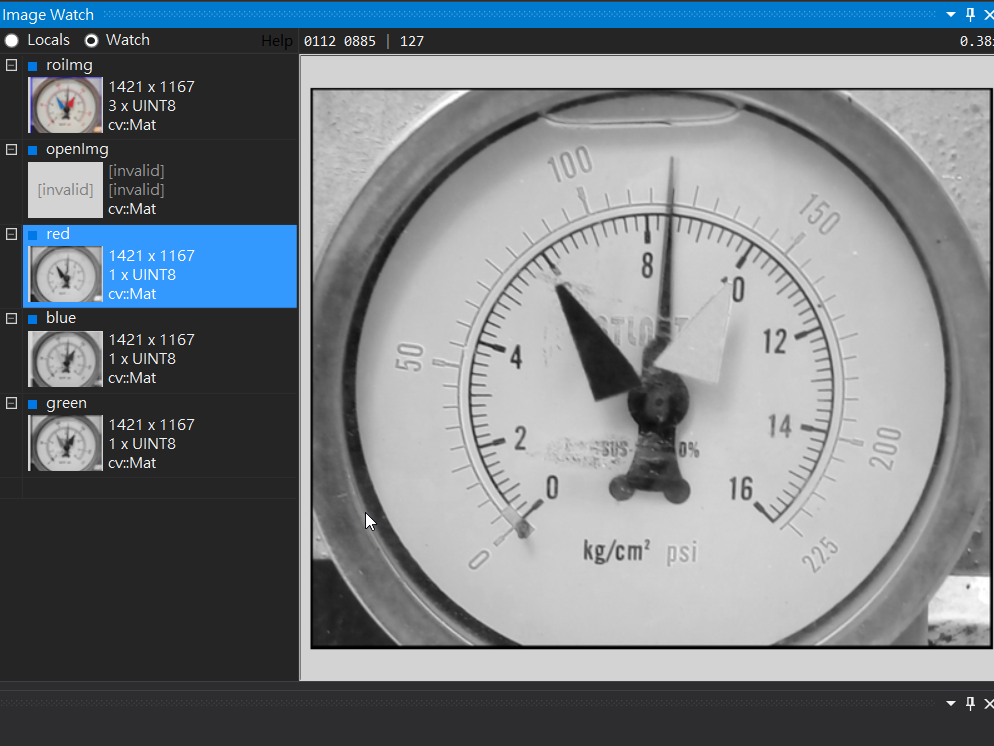
Task: Click the blue square icon beside openImg
Action: coord(33,150)
